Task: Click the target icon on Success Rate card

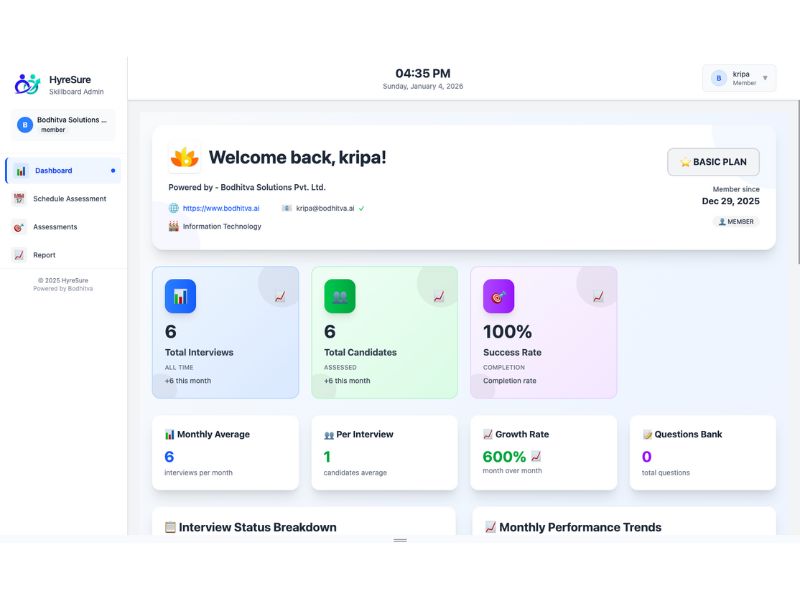Action: 499,295
